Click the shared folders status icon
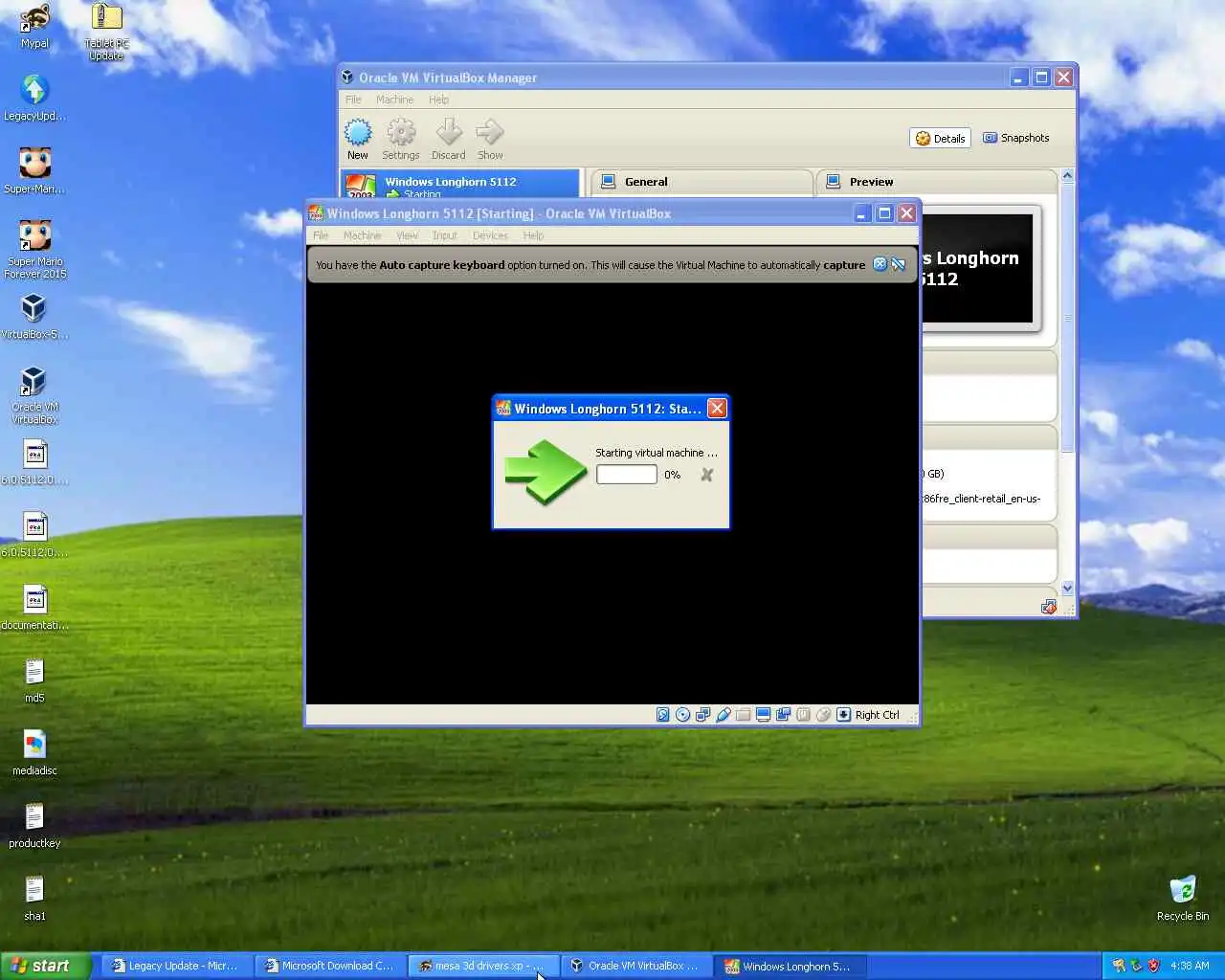The width and height of the screenshot is (1225, 980). [x=743, y=715]
